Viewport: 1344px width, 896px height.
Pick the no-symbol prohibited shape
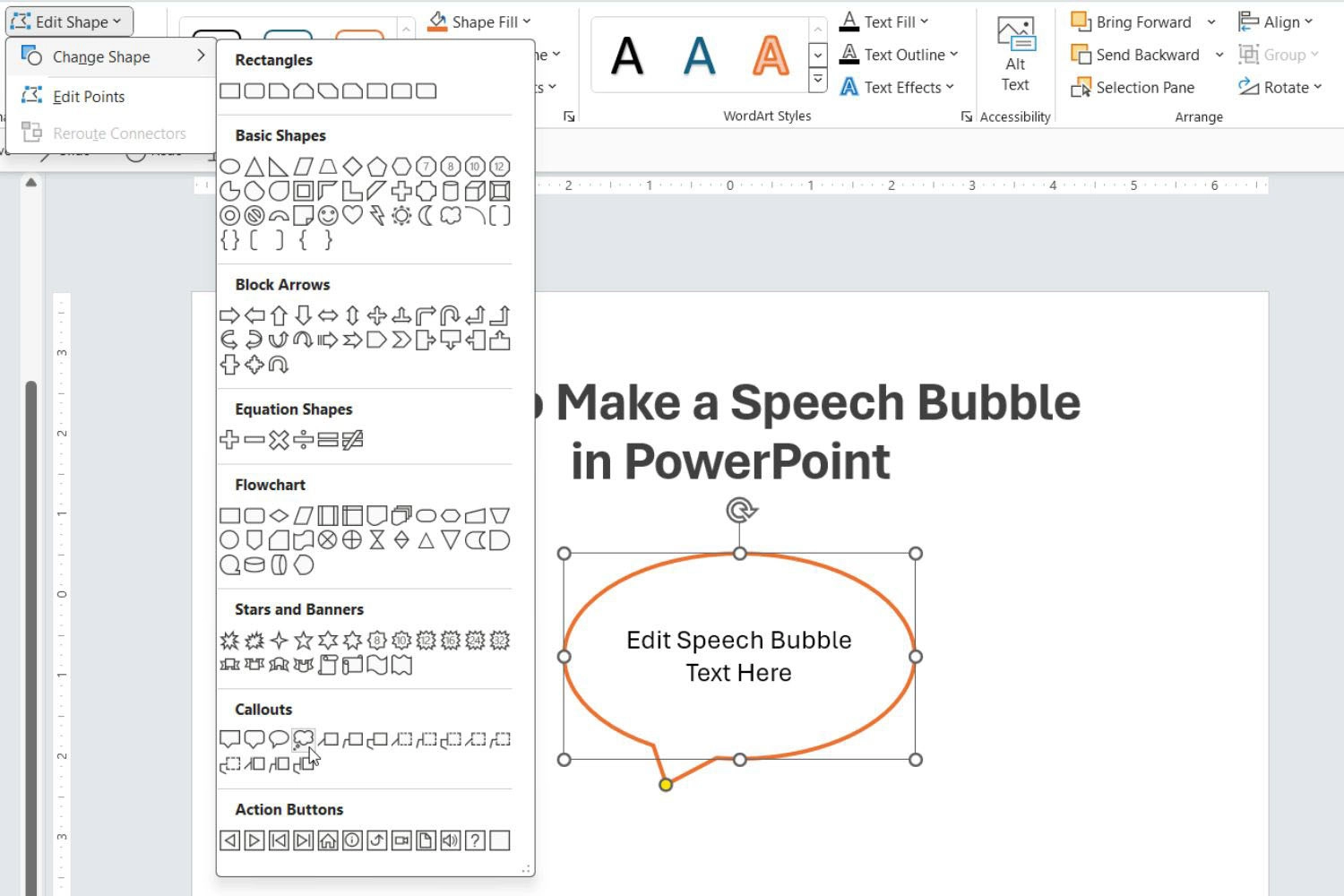254,215
